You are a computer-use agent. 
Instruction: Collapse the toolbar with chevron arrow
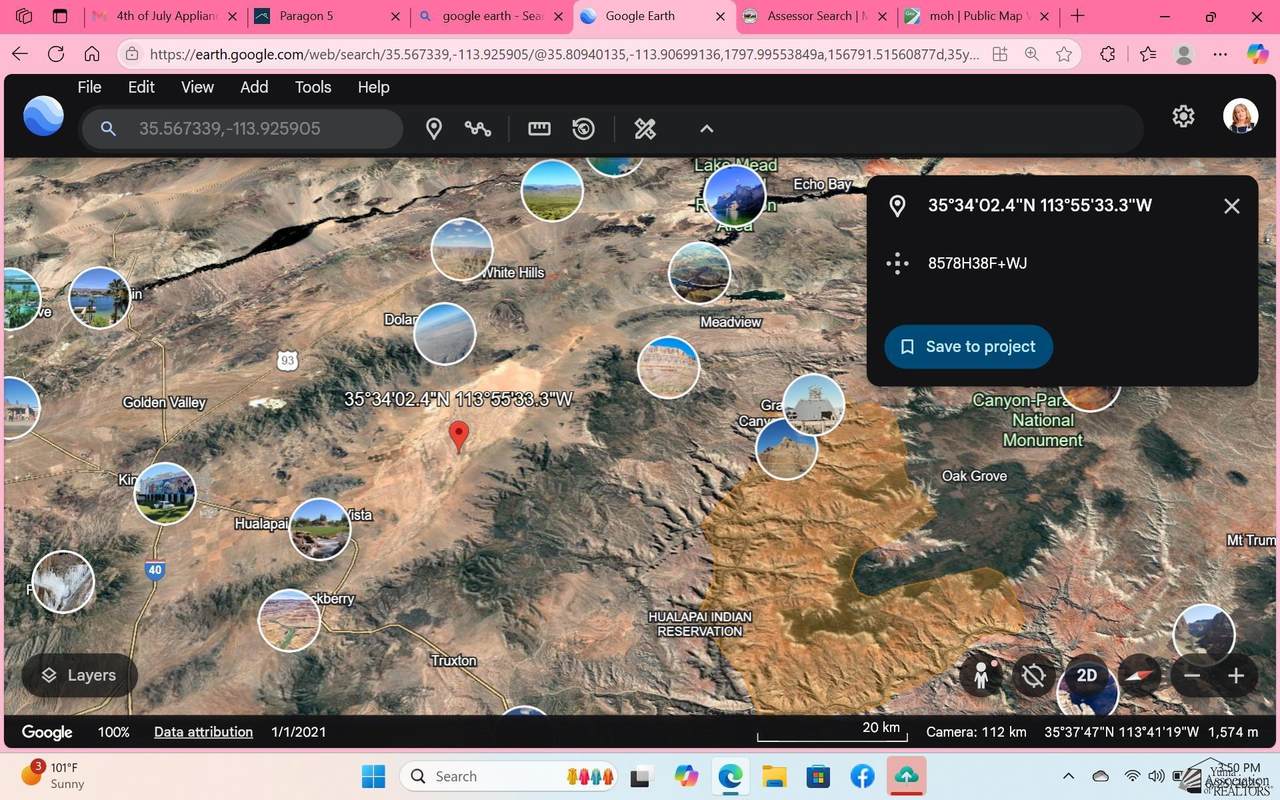706,129
